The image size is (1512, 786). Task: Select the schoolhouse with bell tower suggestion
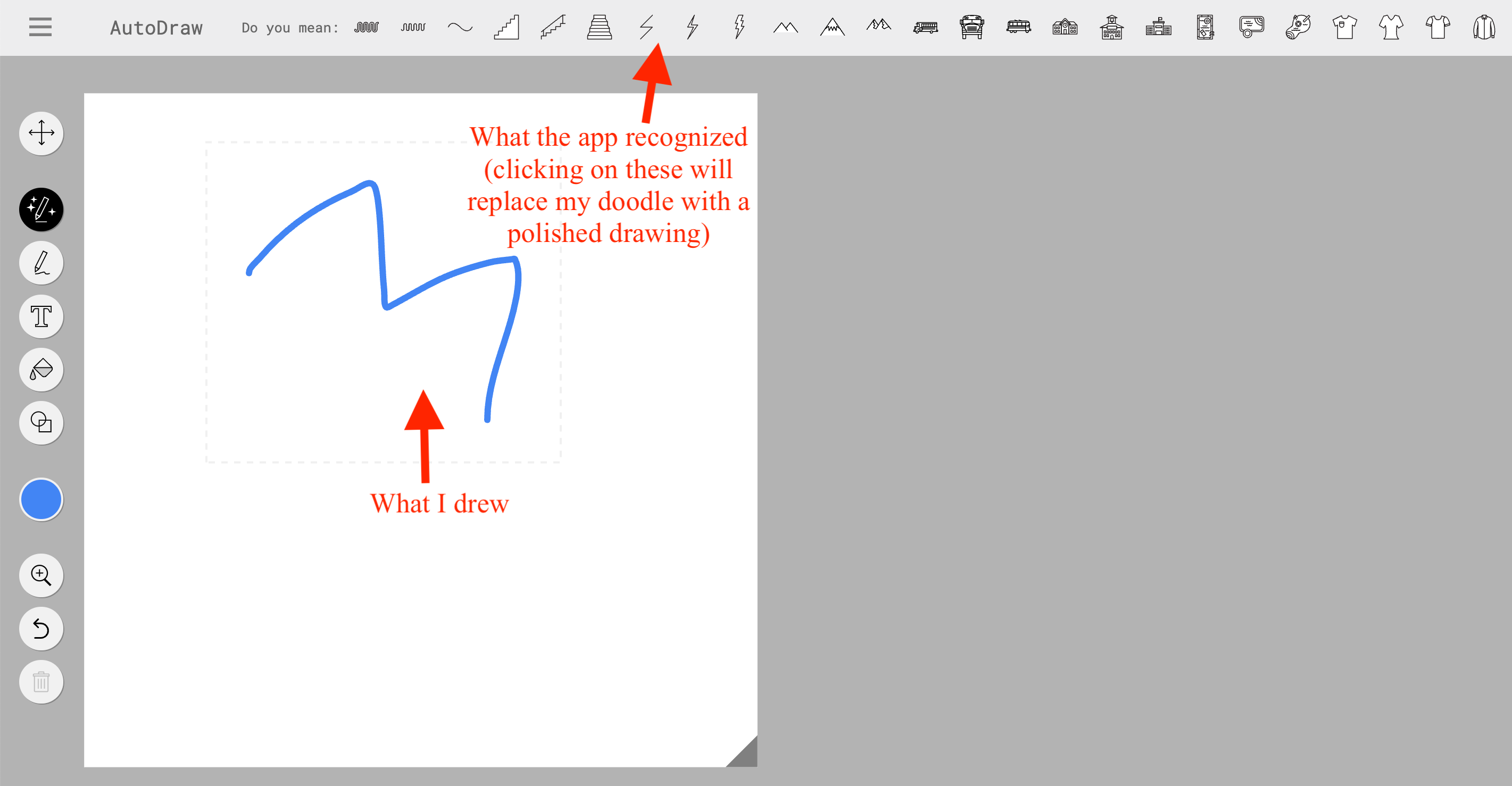(1112, 27)
